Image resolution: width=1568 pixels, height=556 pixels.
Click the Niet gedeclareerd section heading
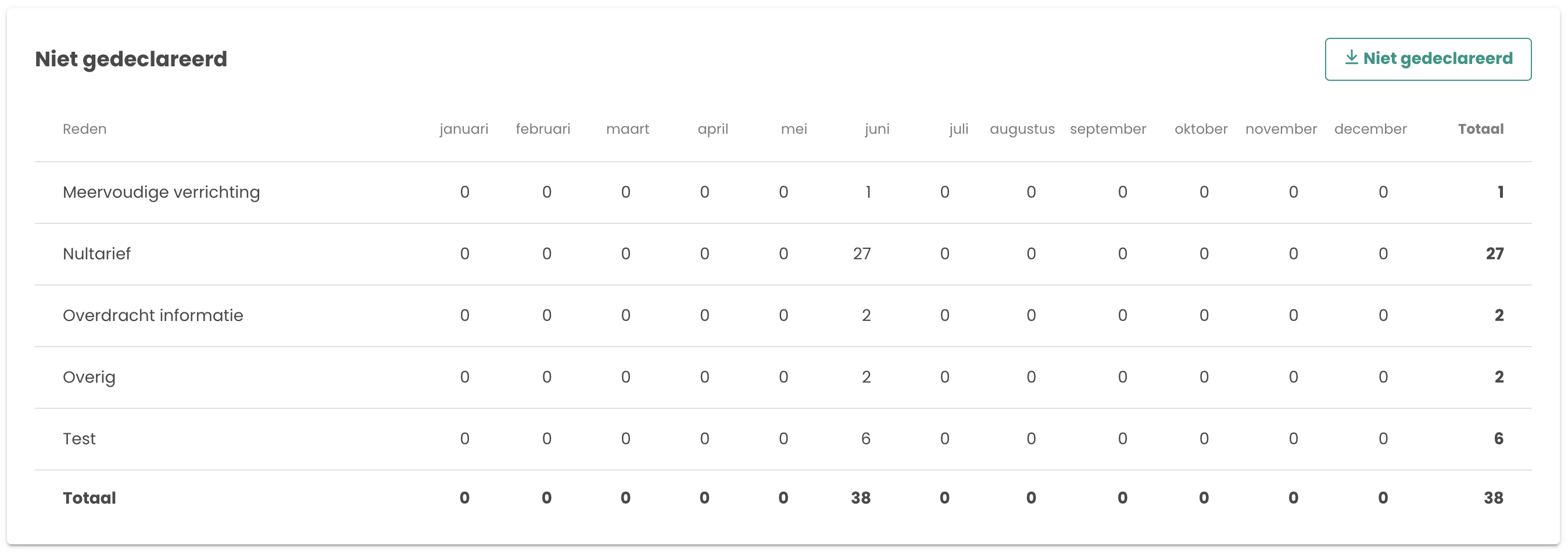131,59
